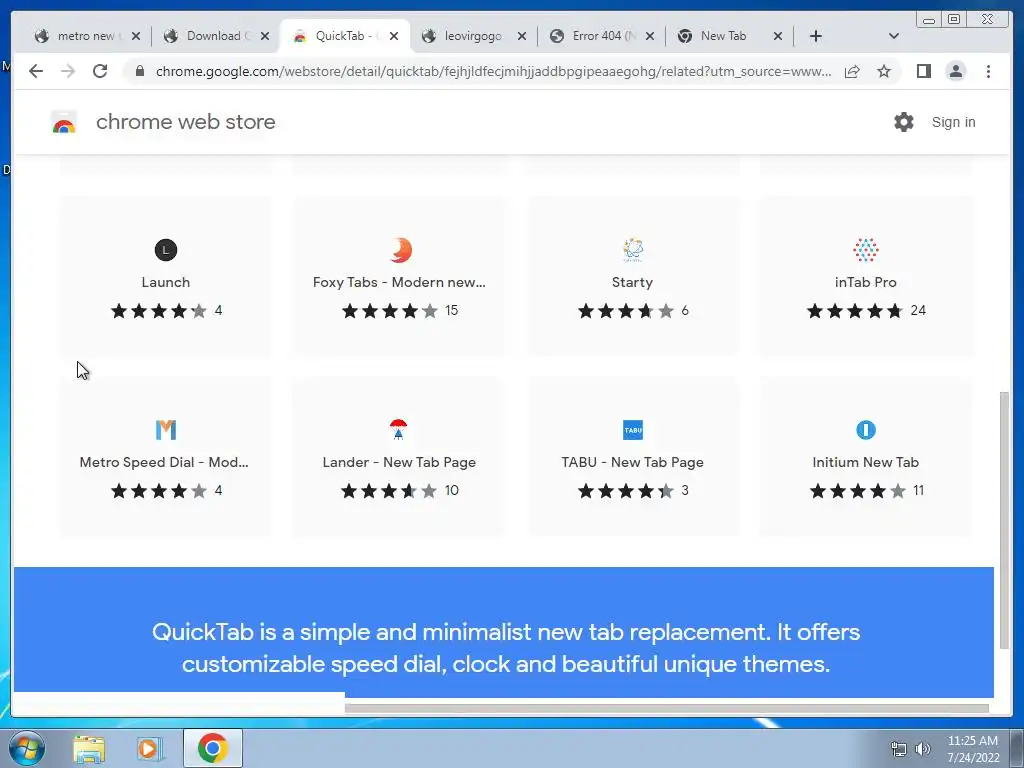Select the QuickTab tab

(x=345, y=36)
